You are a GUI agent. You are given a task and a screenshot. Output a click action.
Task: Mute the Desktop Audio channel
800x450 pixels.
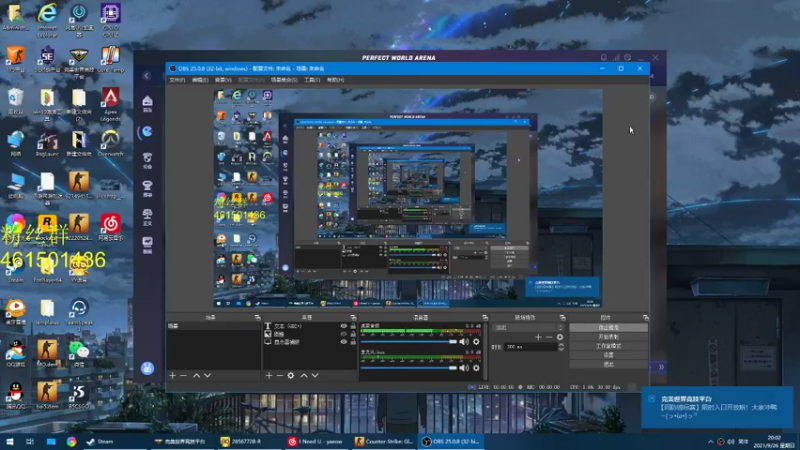464,342
